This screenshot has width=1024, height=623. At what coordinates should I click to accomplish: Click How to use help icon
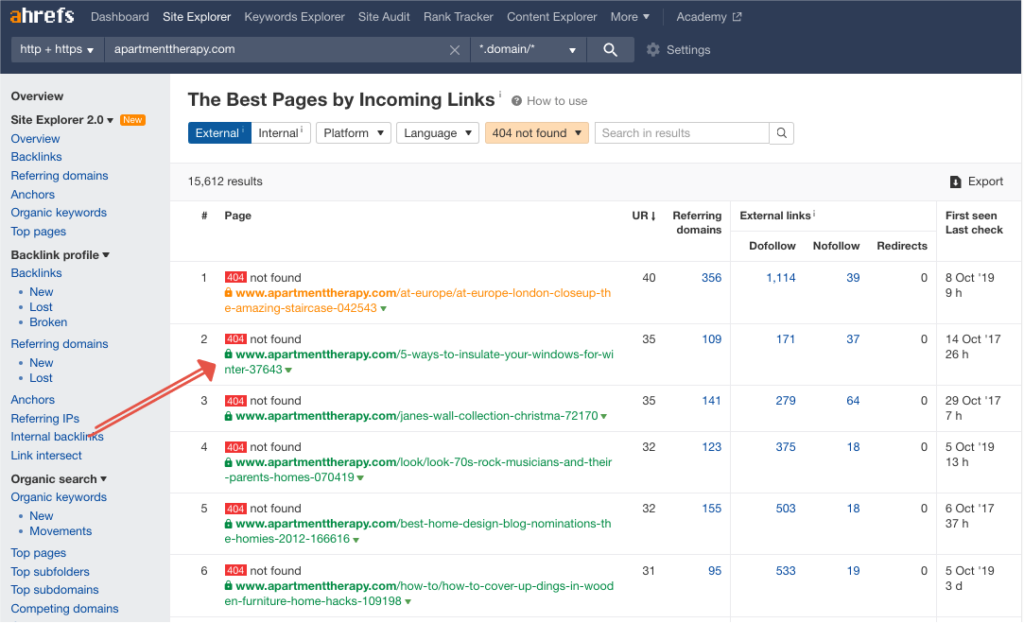[517, 101]
